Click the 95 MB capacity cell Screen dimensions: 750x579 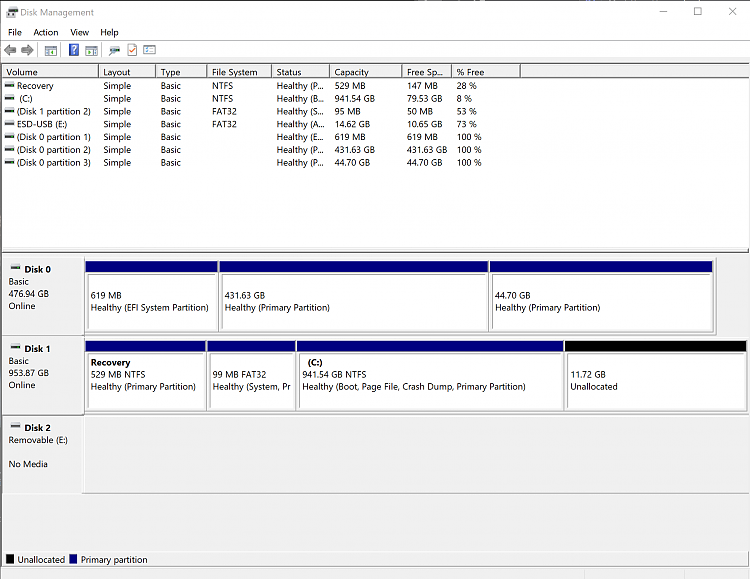coord(347,111)
